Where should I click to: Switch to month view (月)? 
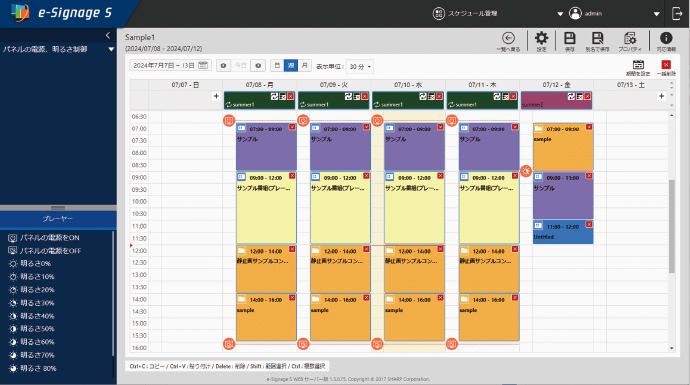pos(304,66)
